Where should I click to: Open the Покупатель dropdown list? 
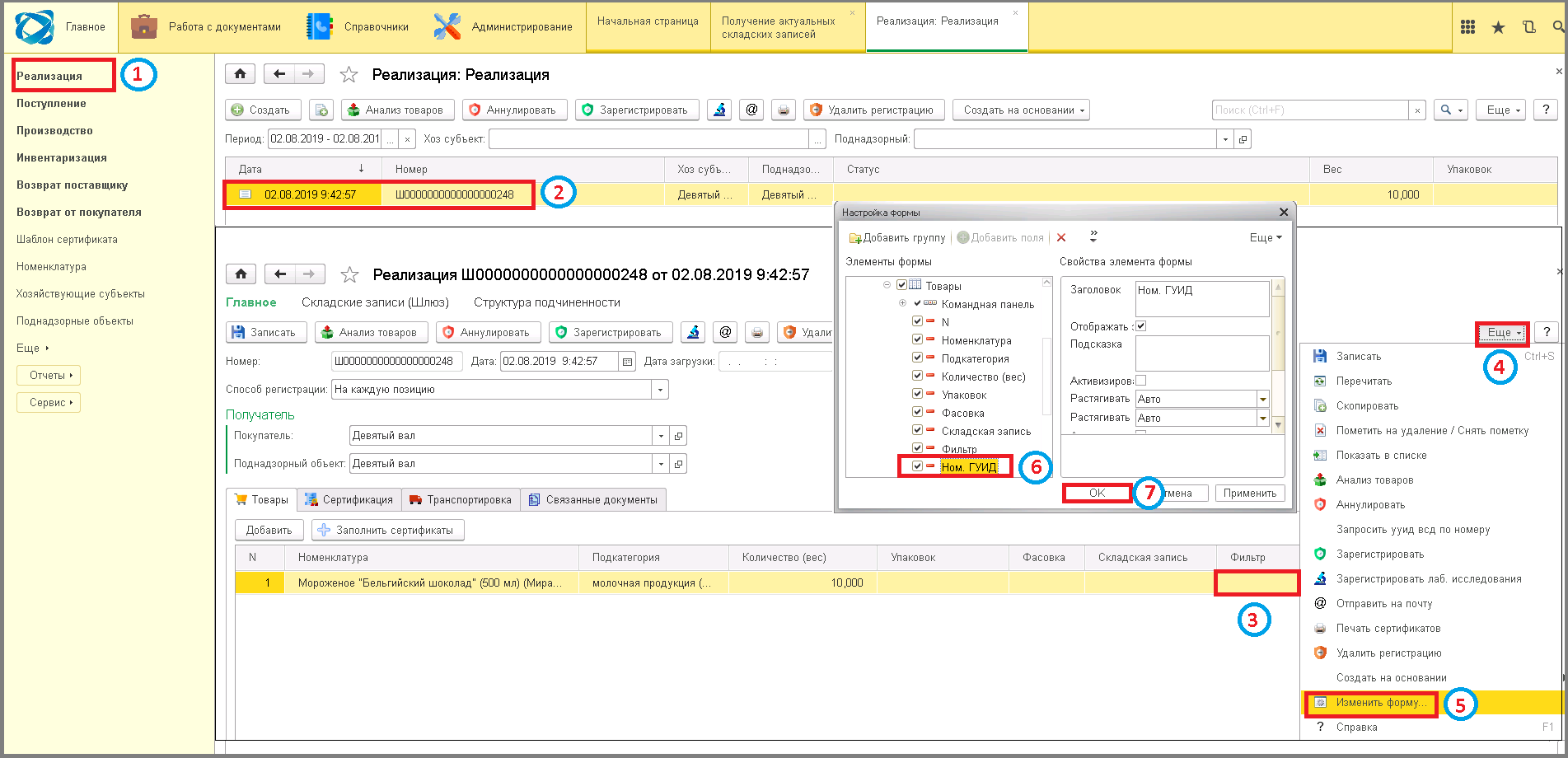click(x=661, y=436)
